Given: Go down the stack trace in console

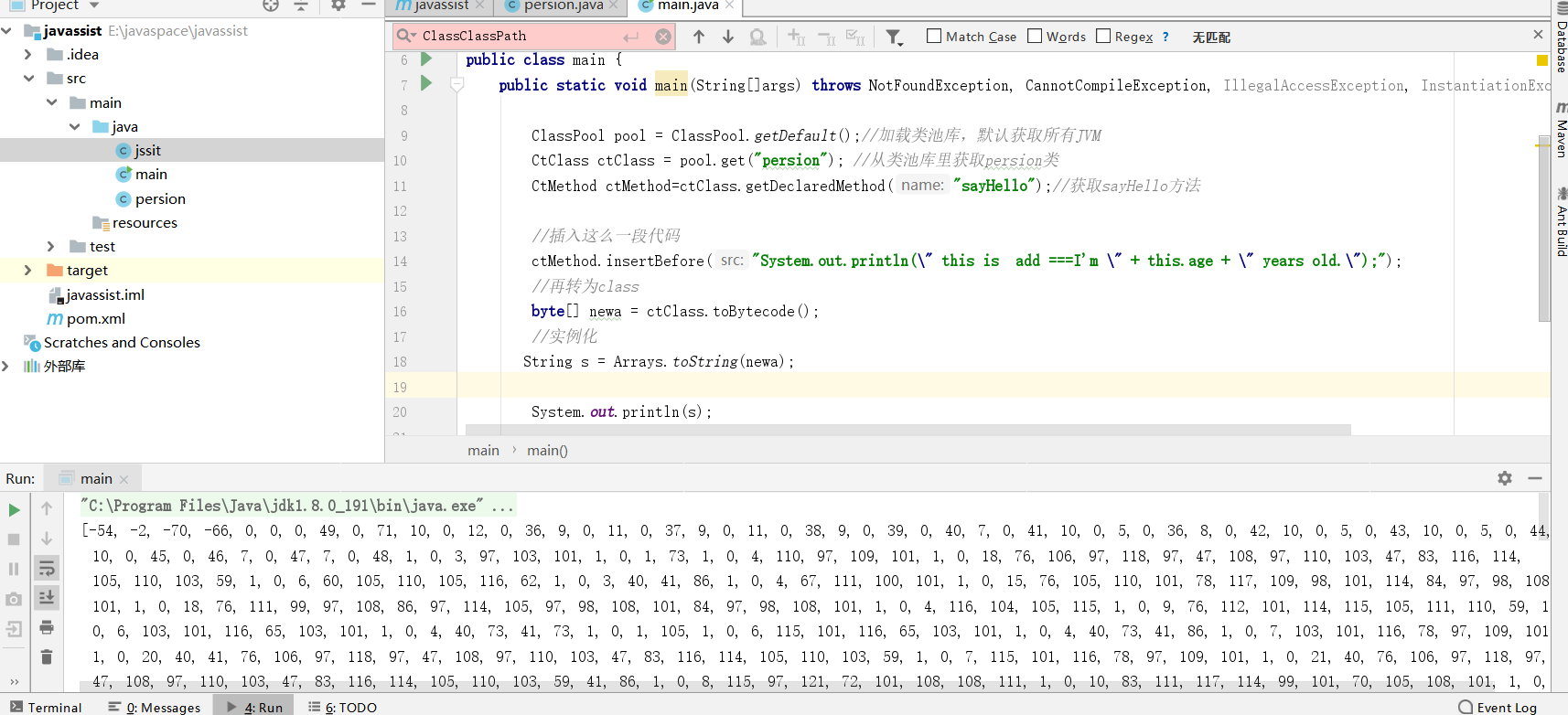Looking at the screenshot, I should [47, 539].
